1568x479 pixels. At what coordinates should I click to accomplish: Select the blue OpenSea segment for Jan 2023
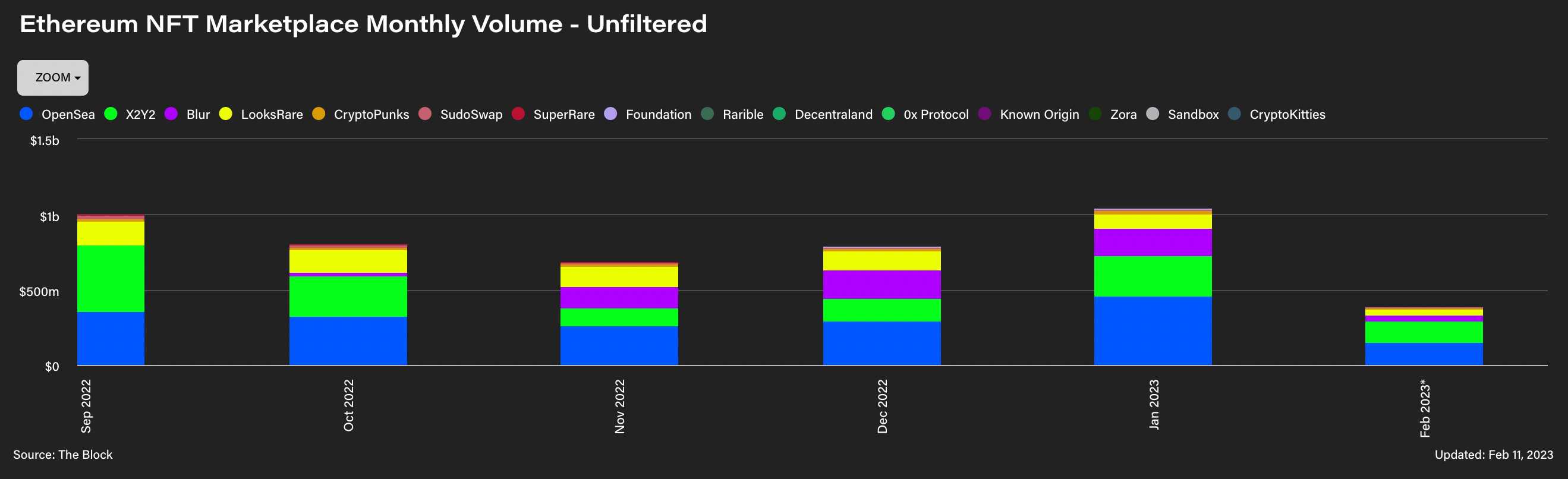(1153, 330)
